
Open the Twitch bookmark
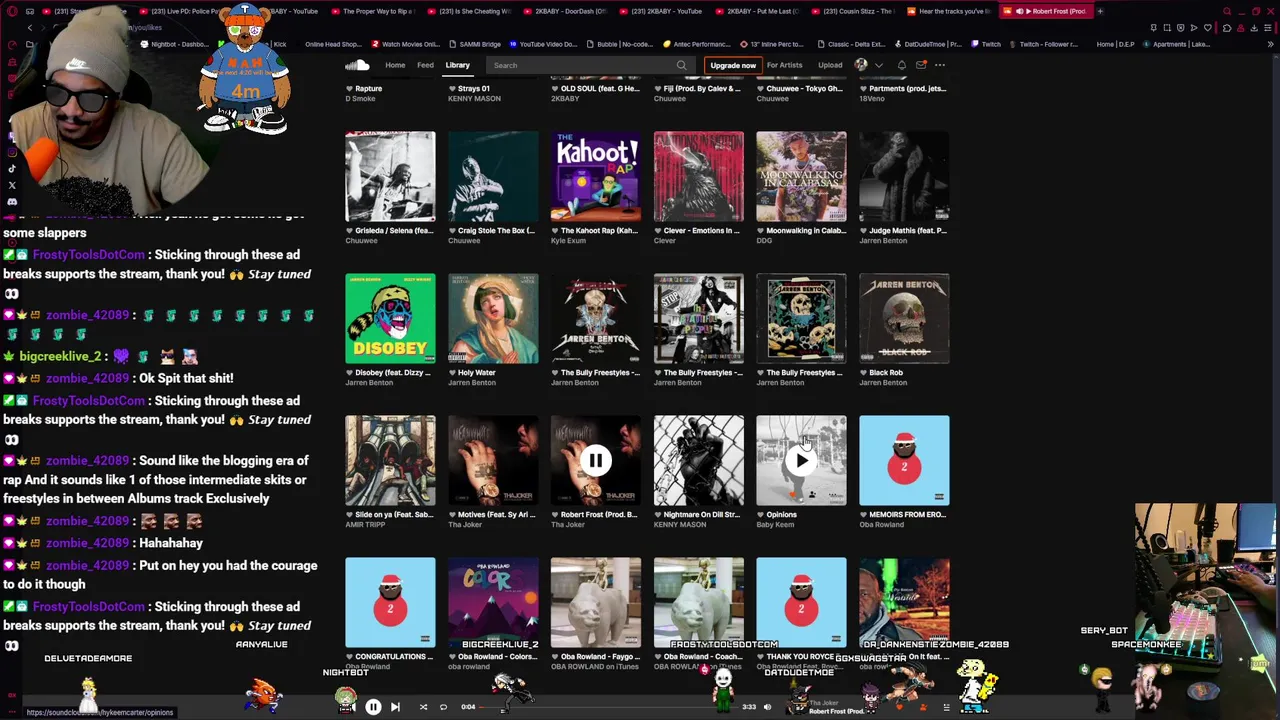click(985, 44)
